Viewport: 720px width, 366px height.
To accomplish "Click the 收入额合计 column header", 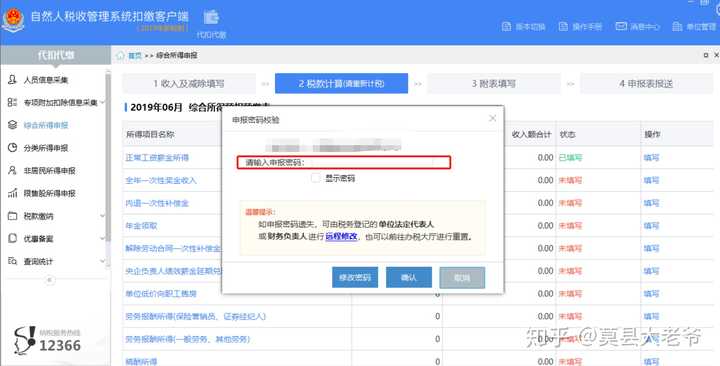I will click(x=531, y=135).
